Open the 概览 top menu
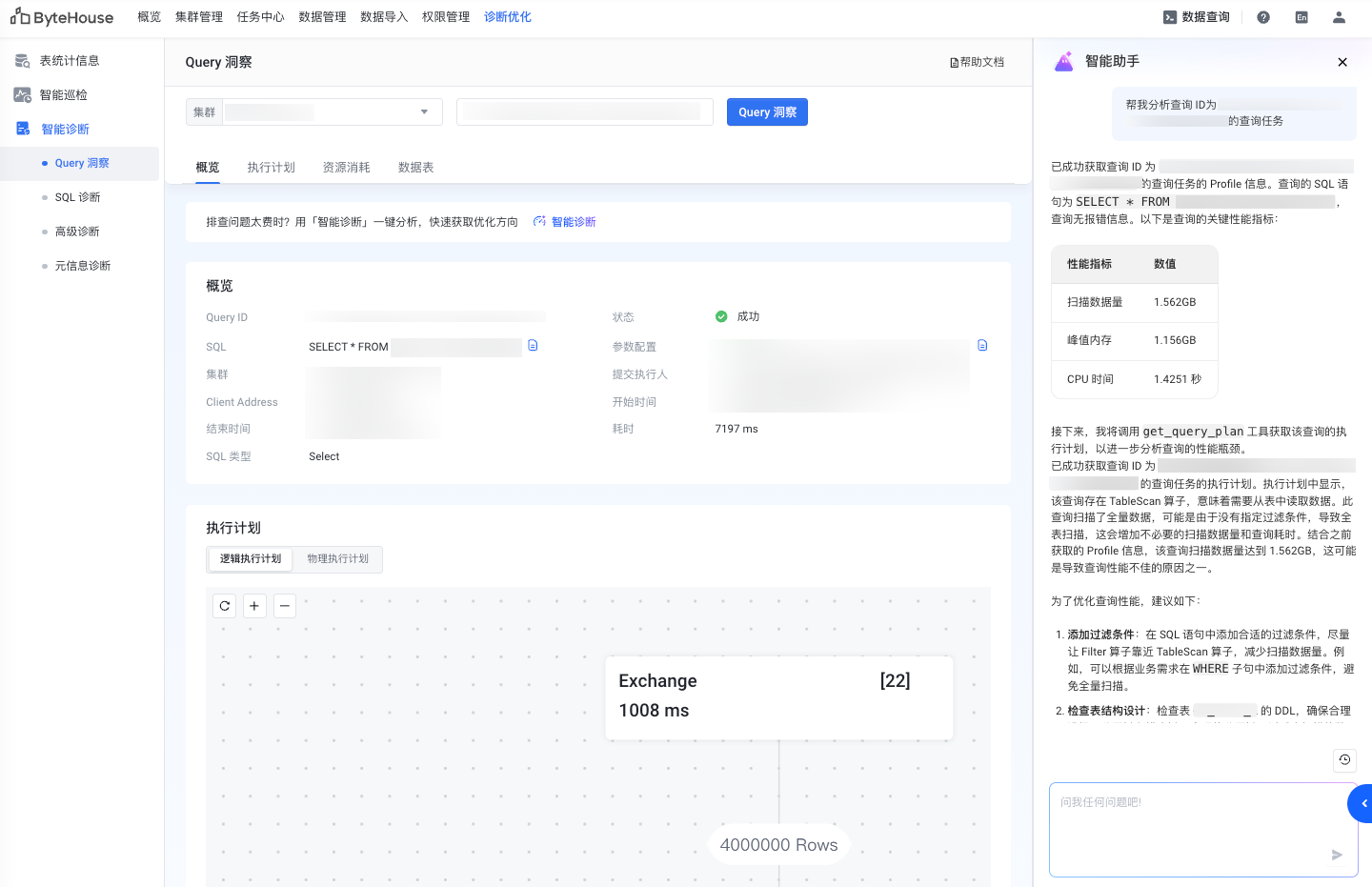The height and width of the screenshot is (887, 1372). click(150, 17)
